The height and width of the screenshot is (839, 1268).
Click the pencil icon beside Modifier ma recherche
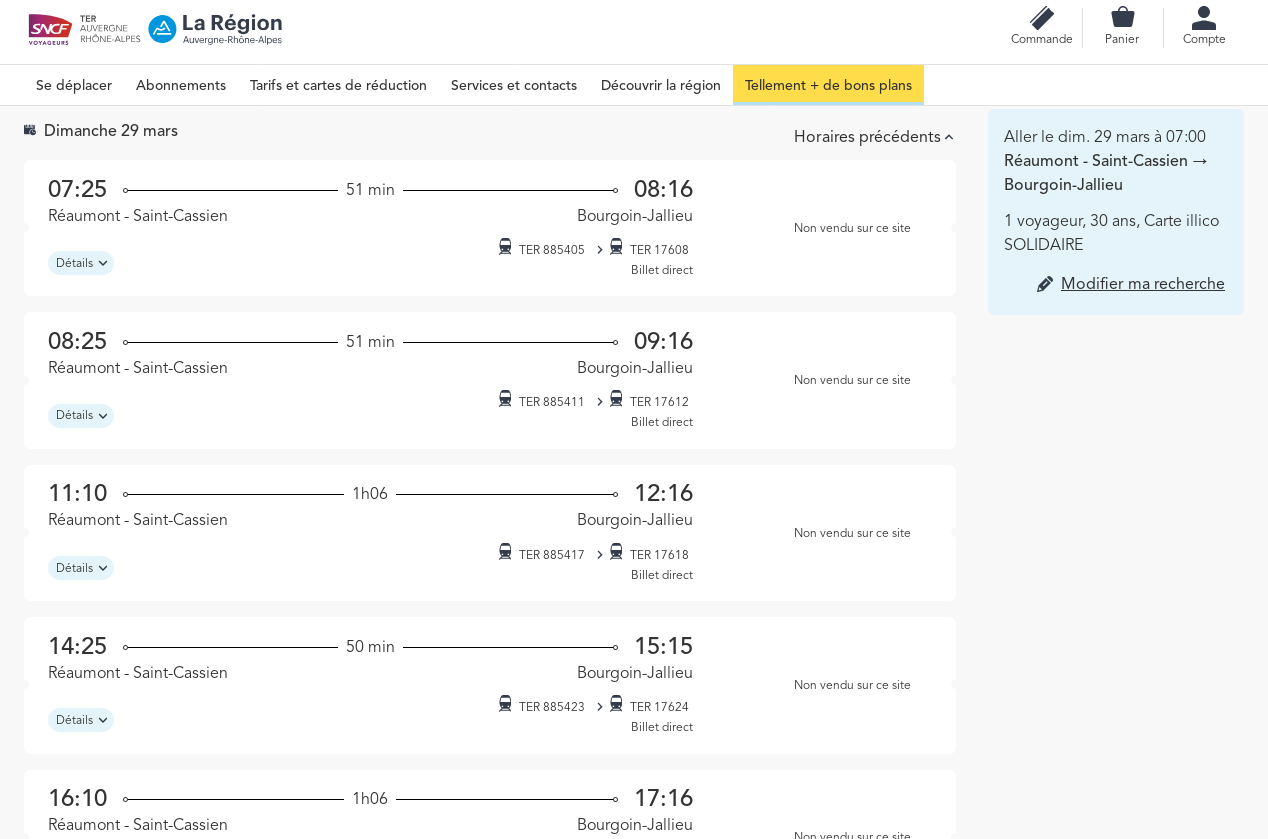pos(1045,284)
